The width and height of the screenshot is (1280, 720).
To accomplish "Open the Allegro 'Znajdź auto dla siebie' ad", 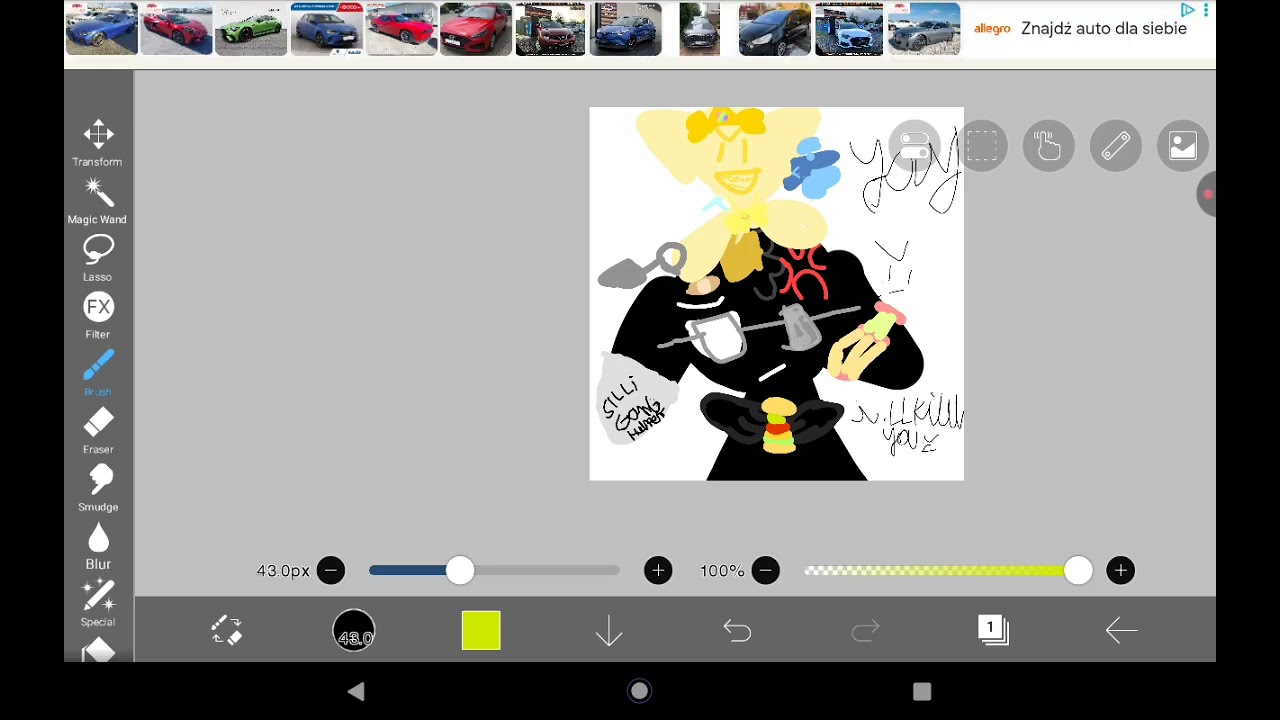I will [1081, 29].
